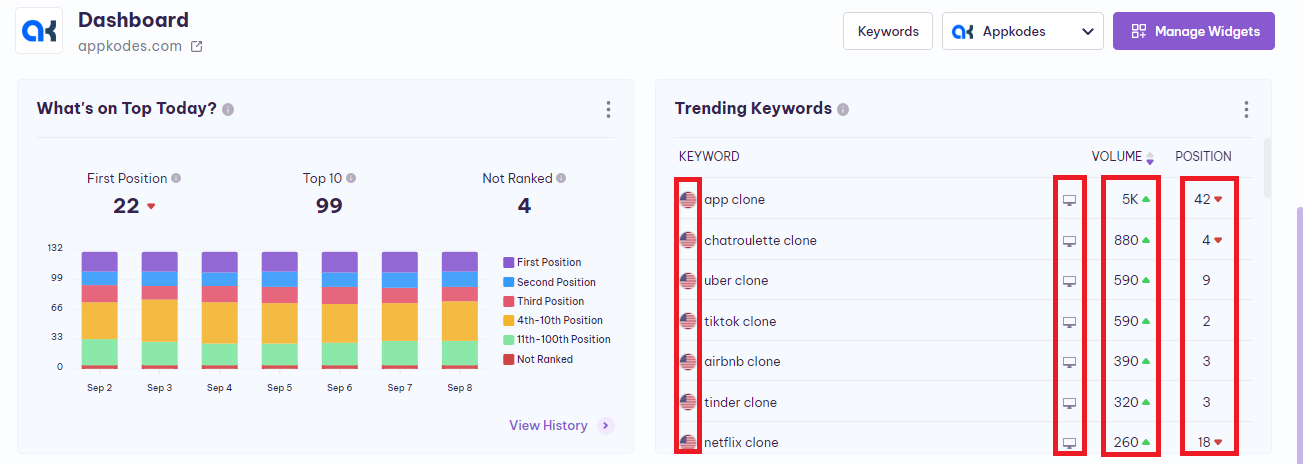The image size is (1304, 465).
Task: Click the Sep 8 stacked bar
Action: tap(460, 310)
